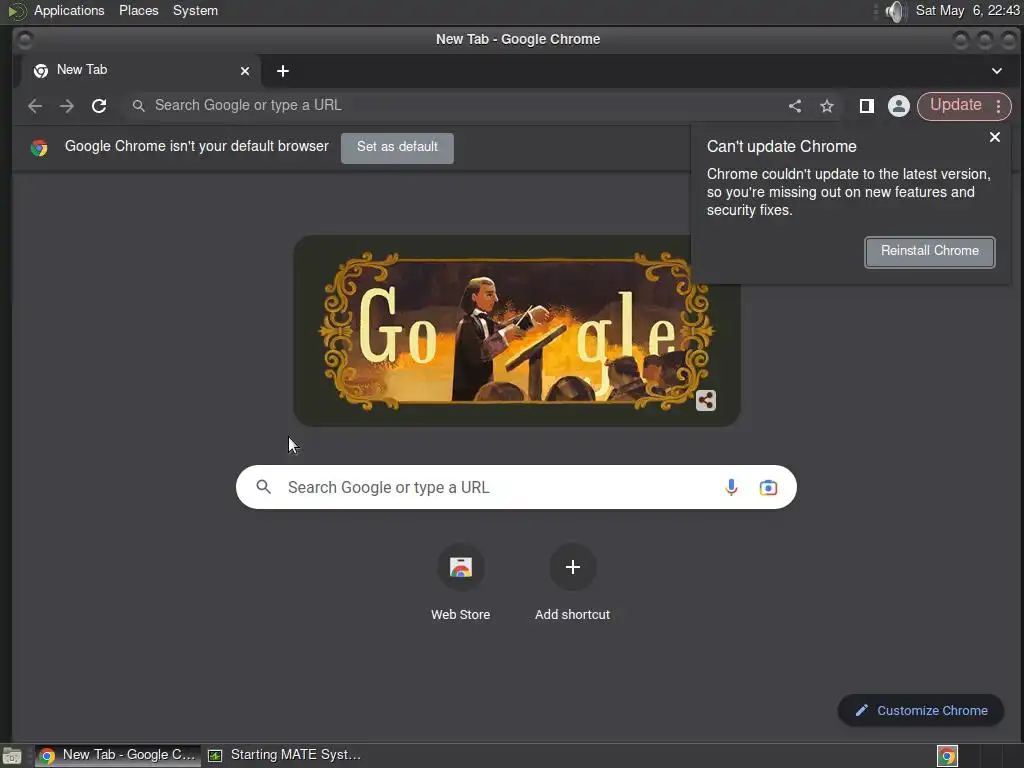
Task: Click the show desktop icon in taskbar
Action: click(12, 756)
